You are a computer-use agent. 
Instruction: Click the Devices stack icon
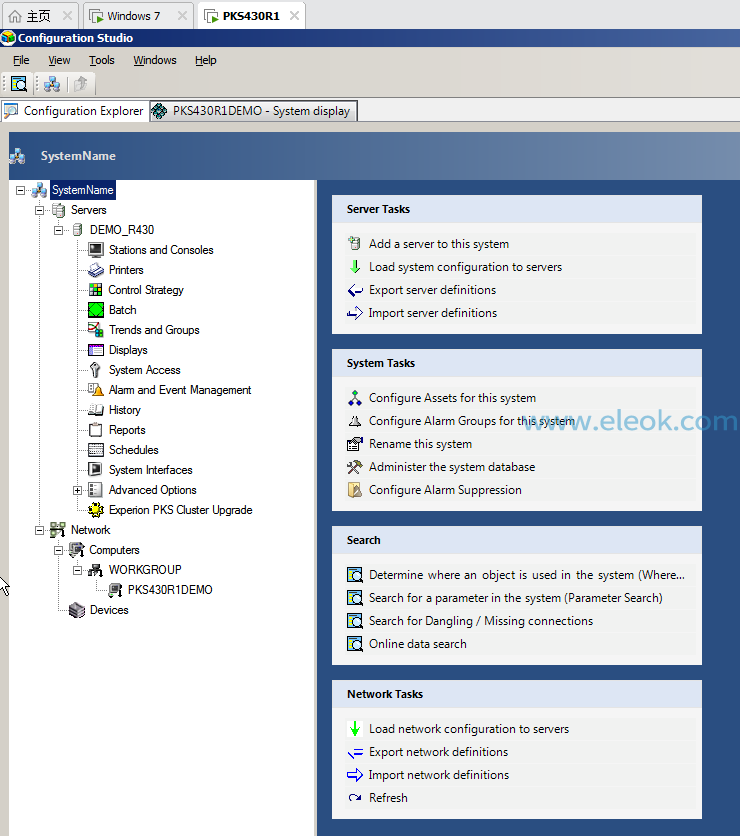77,610
